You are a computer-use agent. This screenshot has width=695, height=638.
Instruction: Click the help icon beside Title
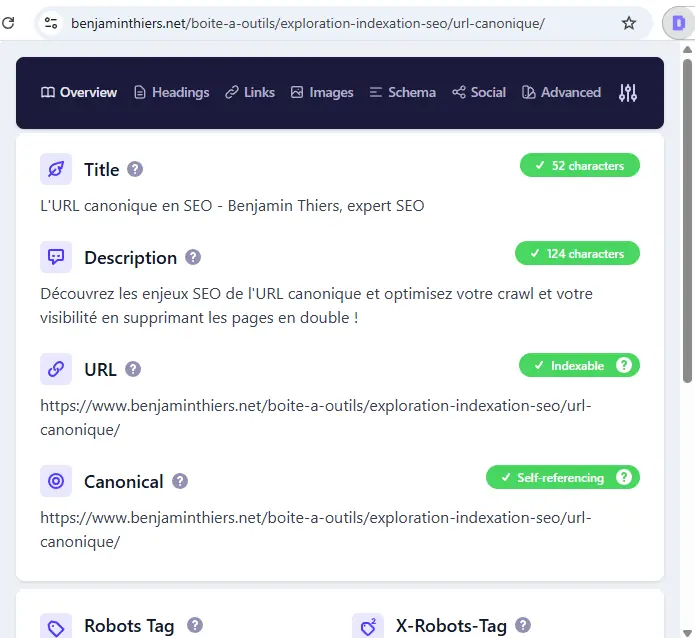135,169
